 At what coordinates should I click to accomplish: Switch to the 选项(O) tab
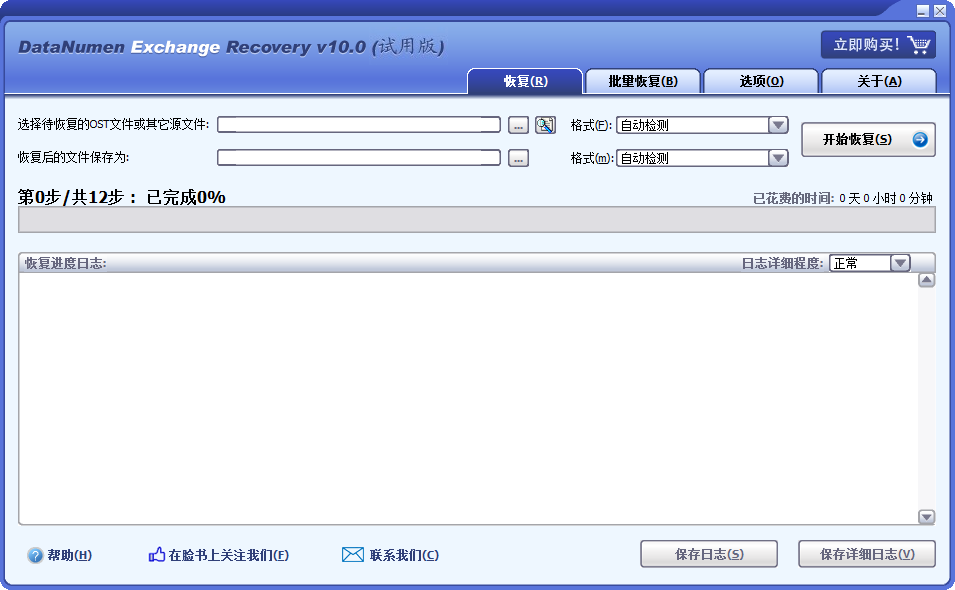point(760,80)
